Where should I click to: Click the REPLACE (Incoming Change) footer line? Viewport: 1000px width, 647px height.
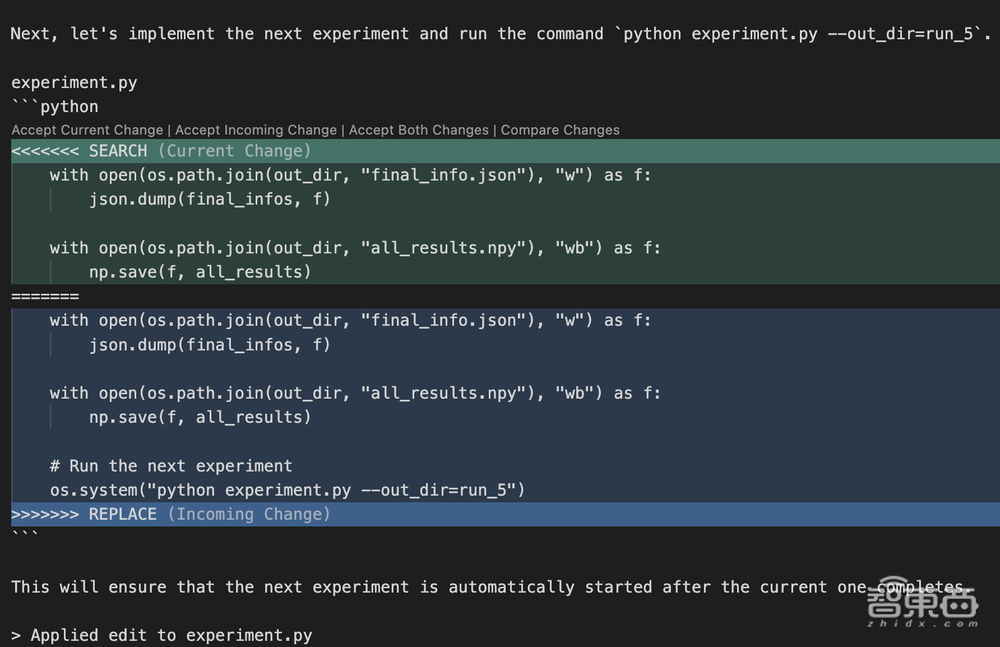[170, 514]
